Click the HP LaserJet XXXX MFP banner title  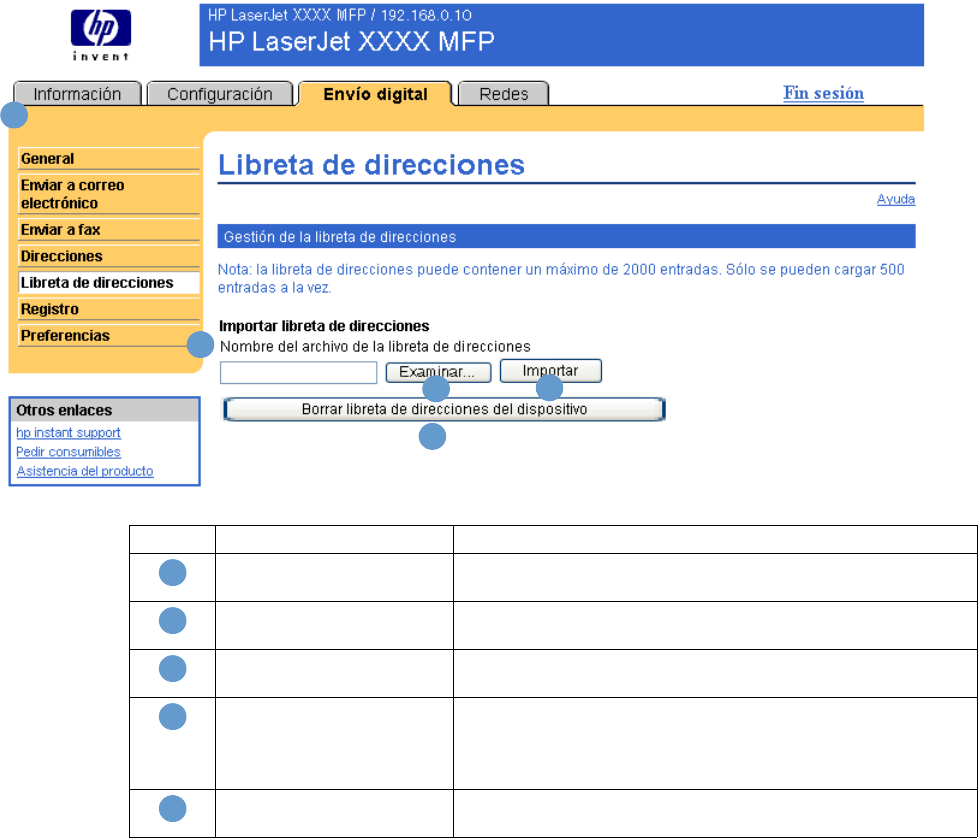coord(351,42)
